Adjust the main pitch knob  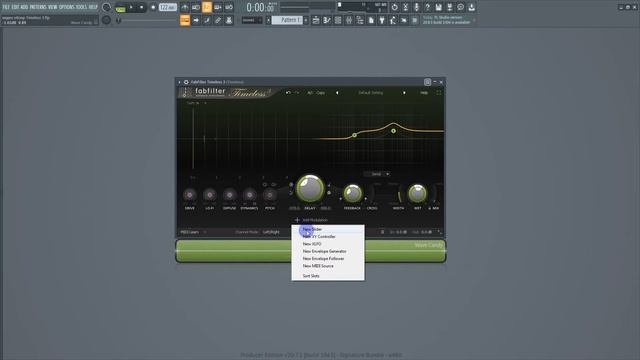pos(106,20)
